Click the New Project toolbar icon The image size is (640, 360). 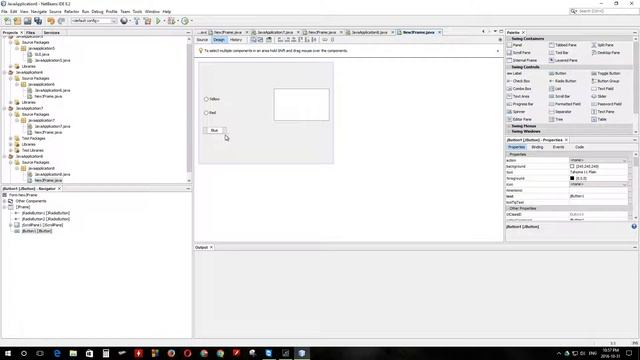point(17,21)
